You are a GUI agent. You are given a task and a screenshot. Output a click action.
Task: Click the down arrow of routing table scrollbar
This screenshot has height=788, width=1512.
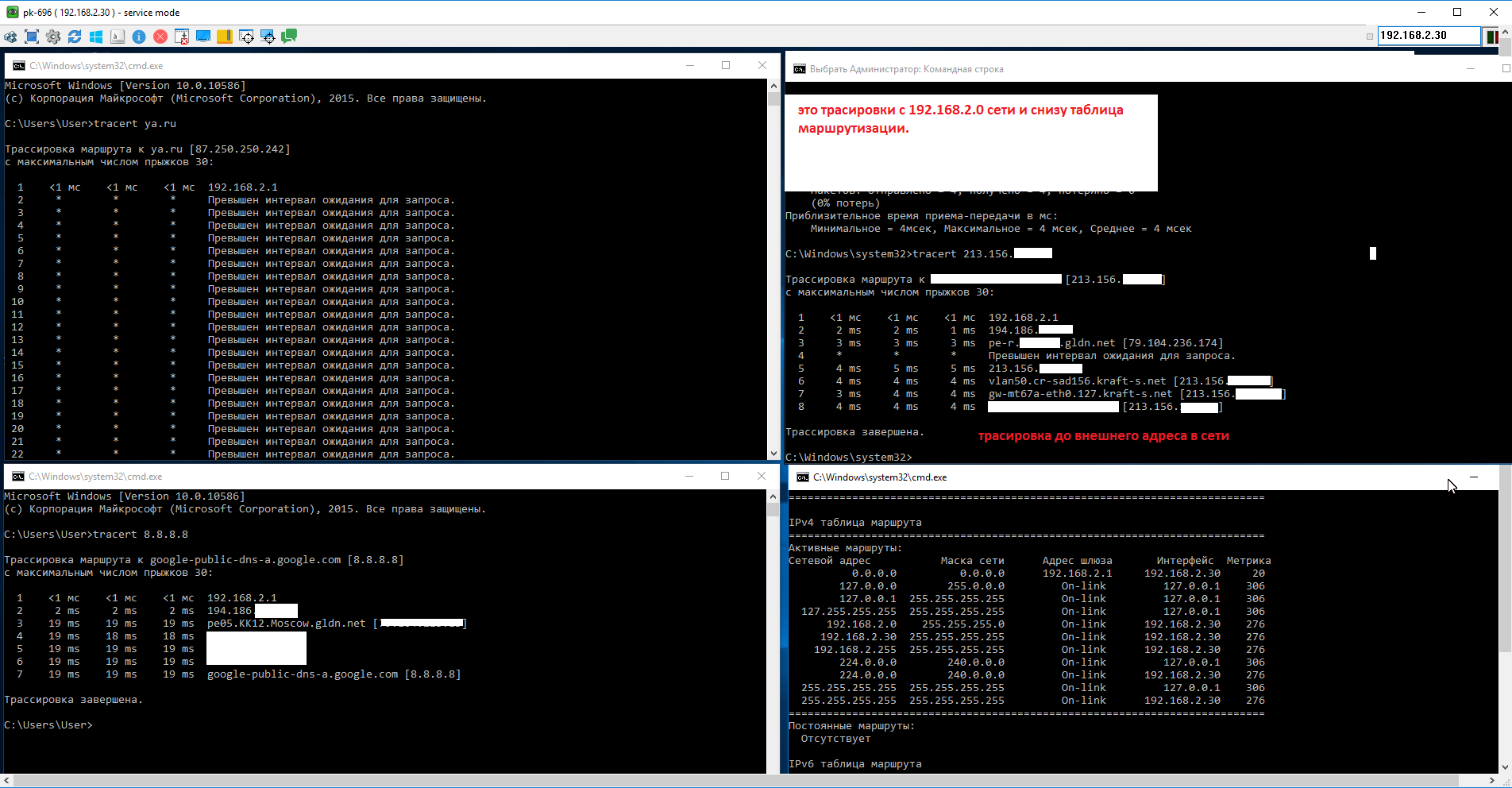1505,767
